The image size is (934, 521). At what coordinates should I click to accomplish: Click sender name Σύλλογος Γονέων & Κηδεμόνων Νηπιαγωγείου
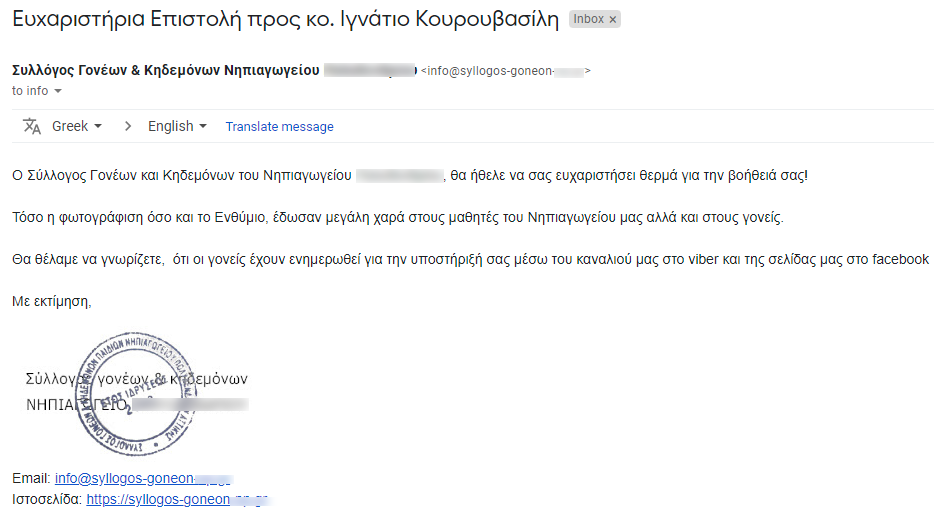[166, 71]
